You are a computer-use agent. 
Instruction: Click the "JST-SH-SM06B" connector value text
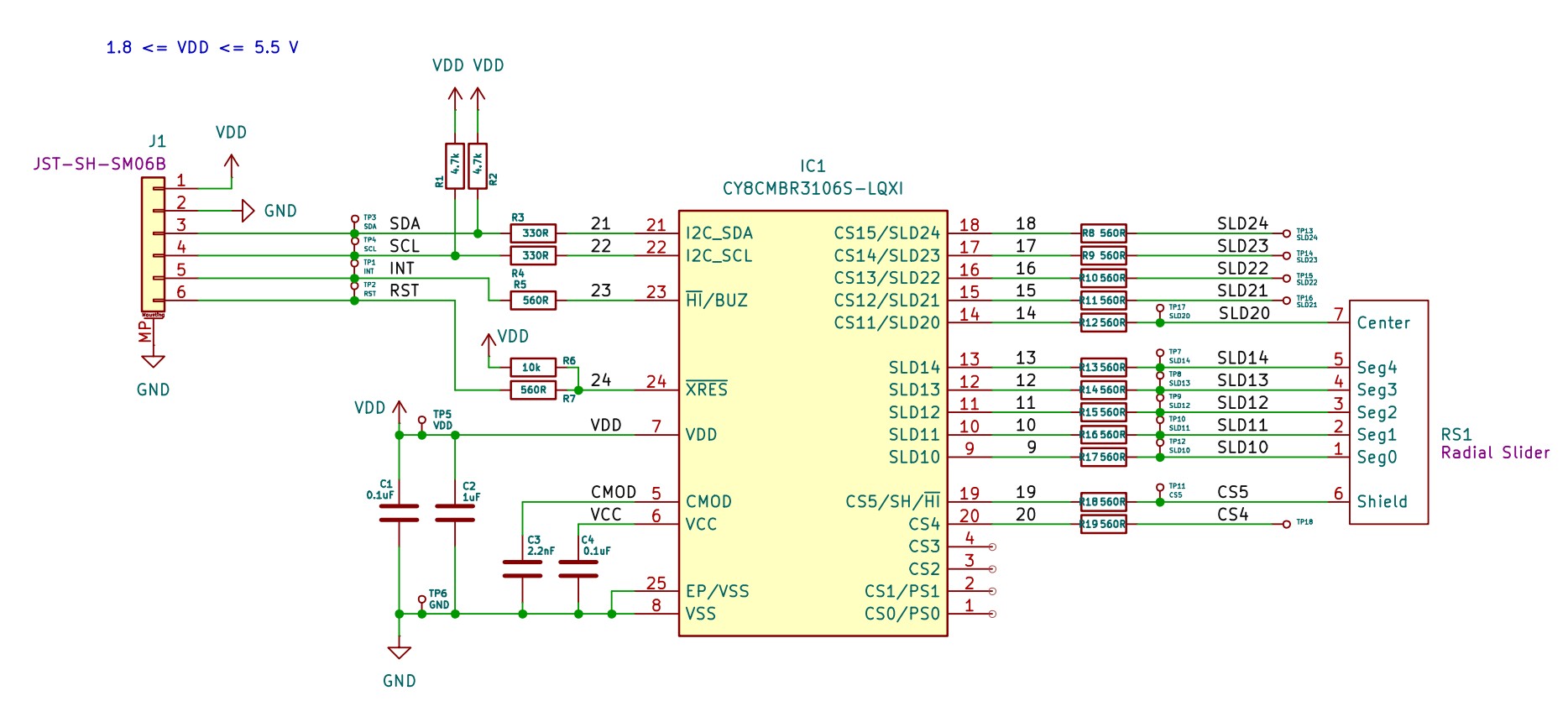[99, 164]
